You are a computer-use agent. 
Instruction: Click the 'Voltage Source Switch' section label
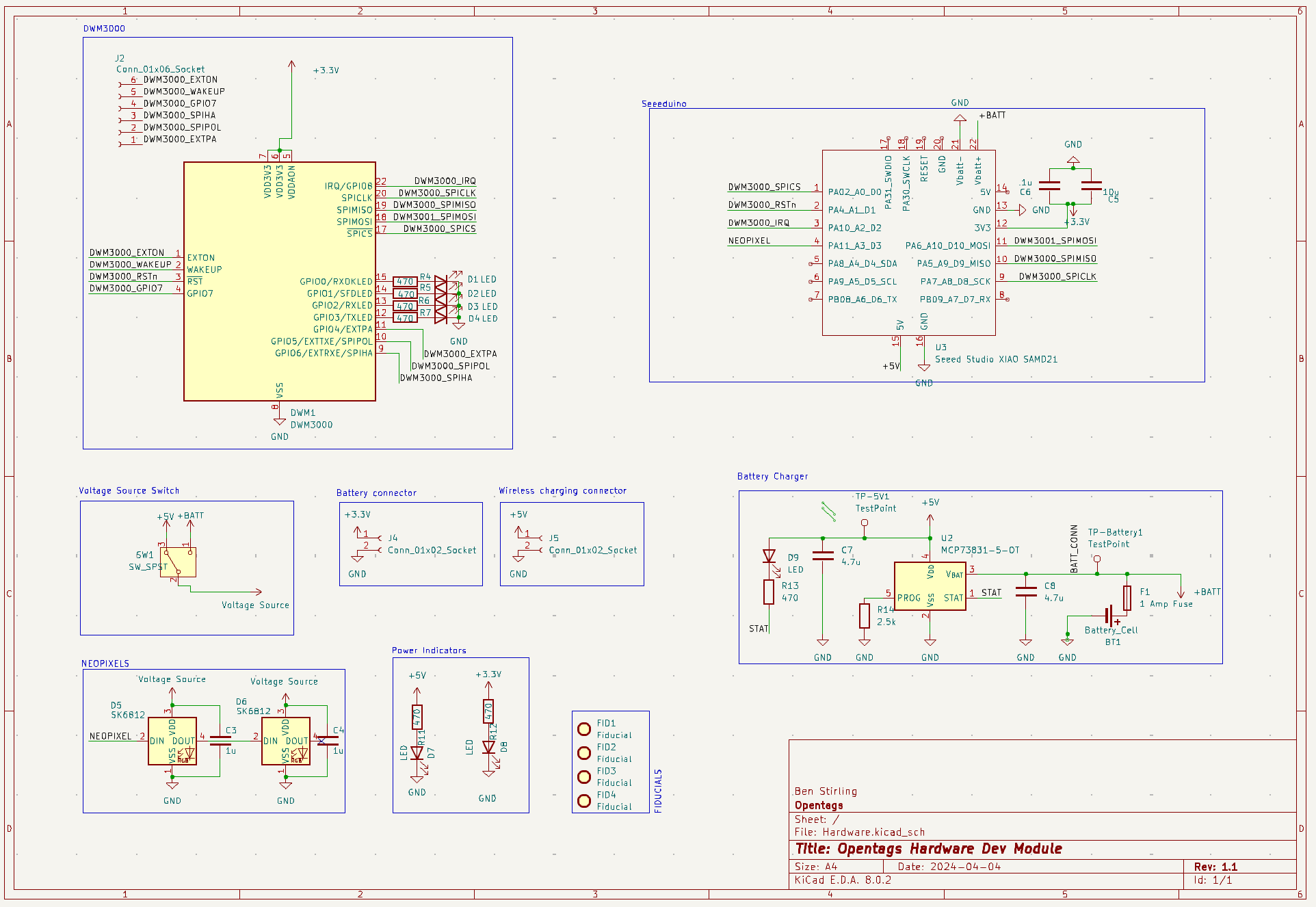[x=129, y=490]
